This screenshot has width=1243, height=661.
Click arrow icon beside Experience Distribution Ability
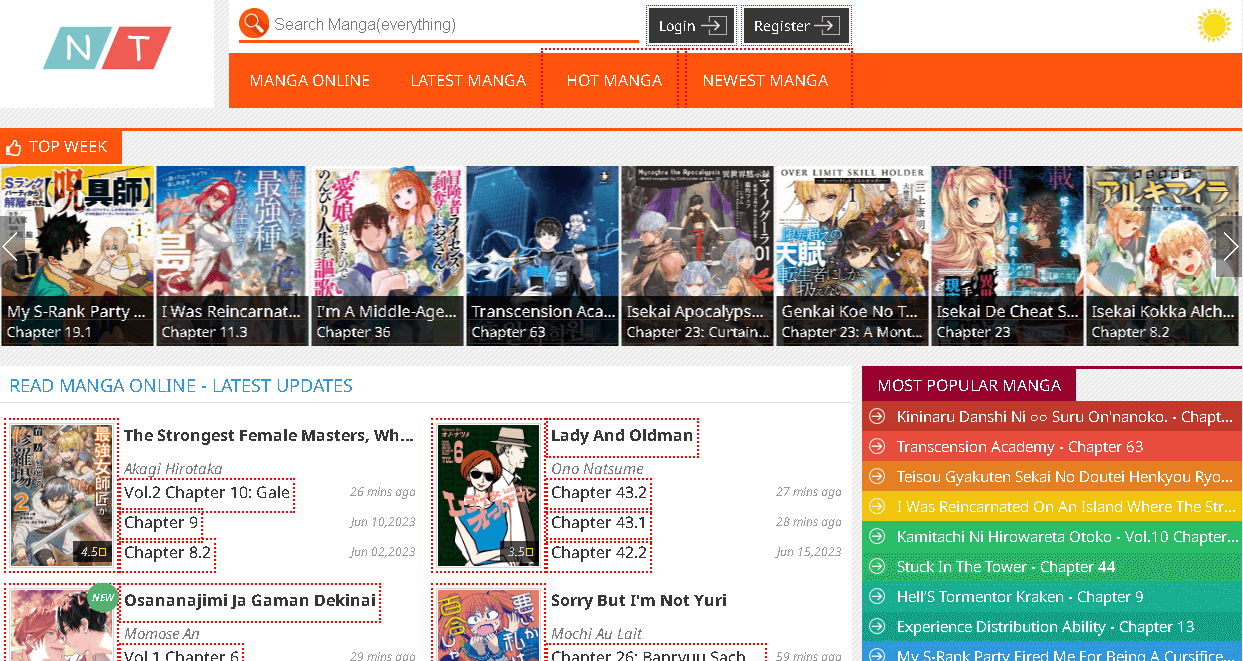[877, 627]
